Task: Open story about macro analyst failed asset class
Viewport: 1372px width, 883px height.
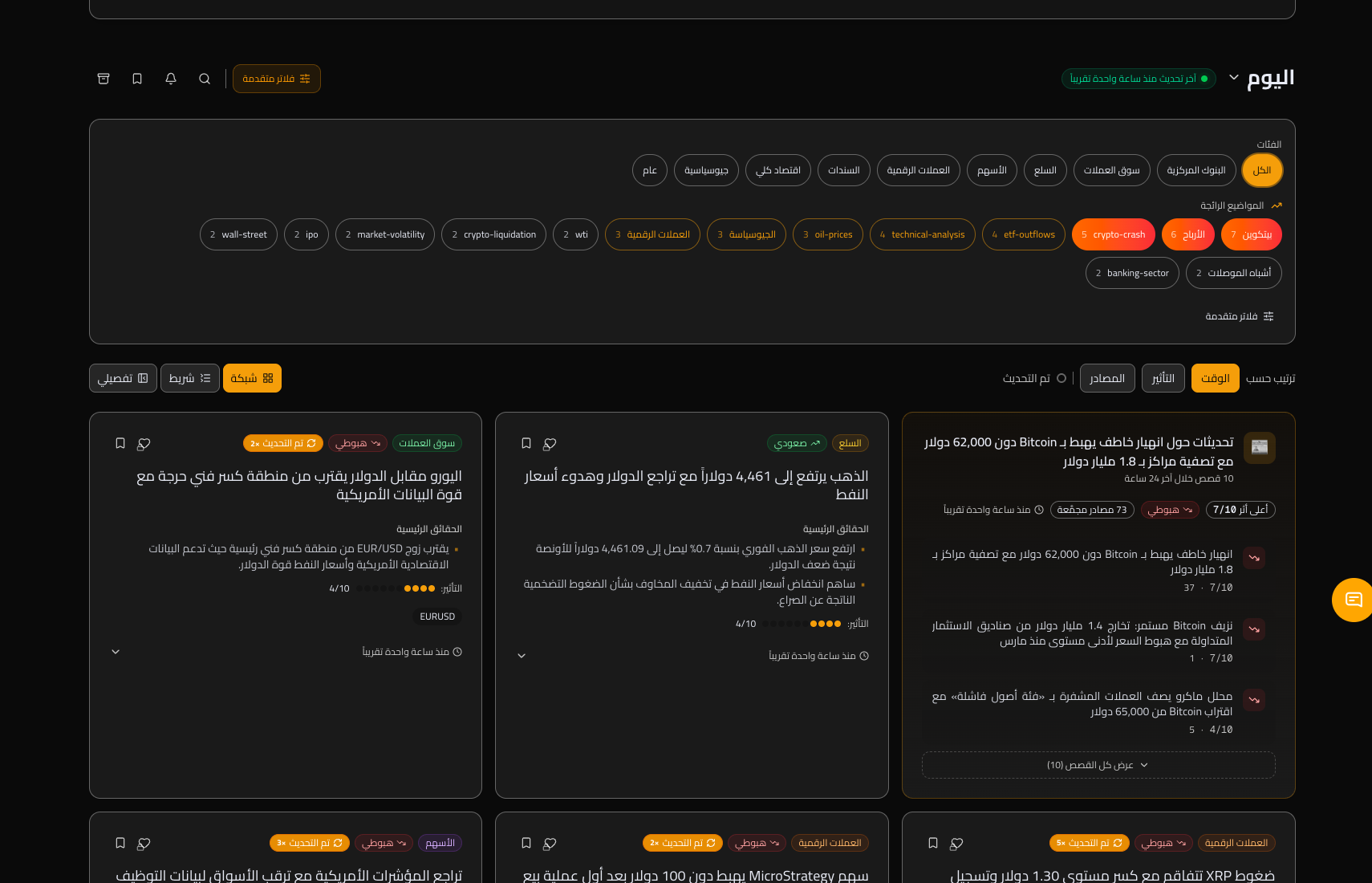Action: click(1099, 711)
